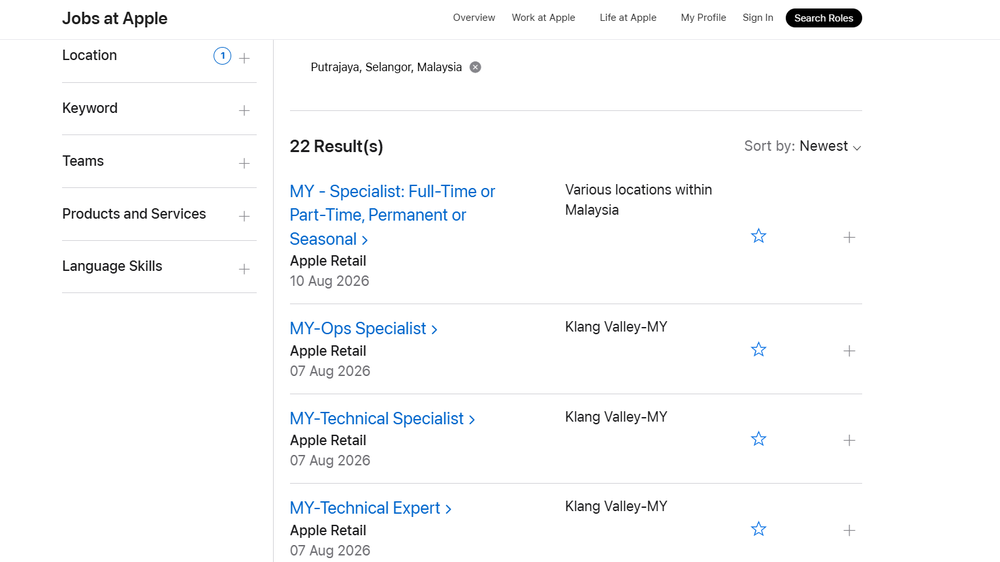Click the 10 Aug 2026 date
The image size is (1000, 562).
(x=329, y=281)
